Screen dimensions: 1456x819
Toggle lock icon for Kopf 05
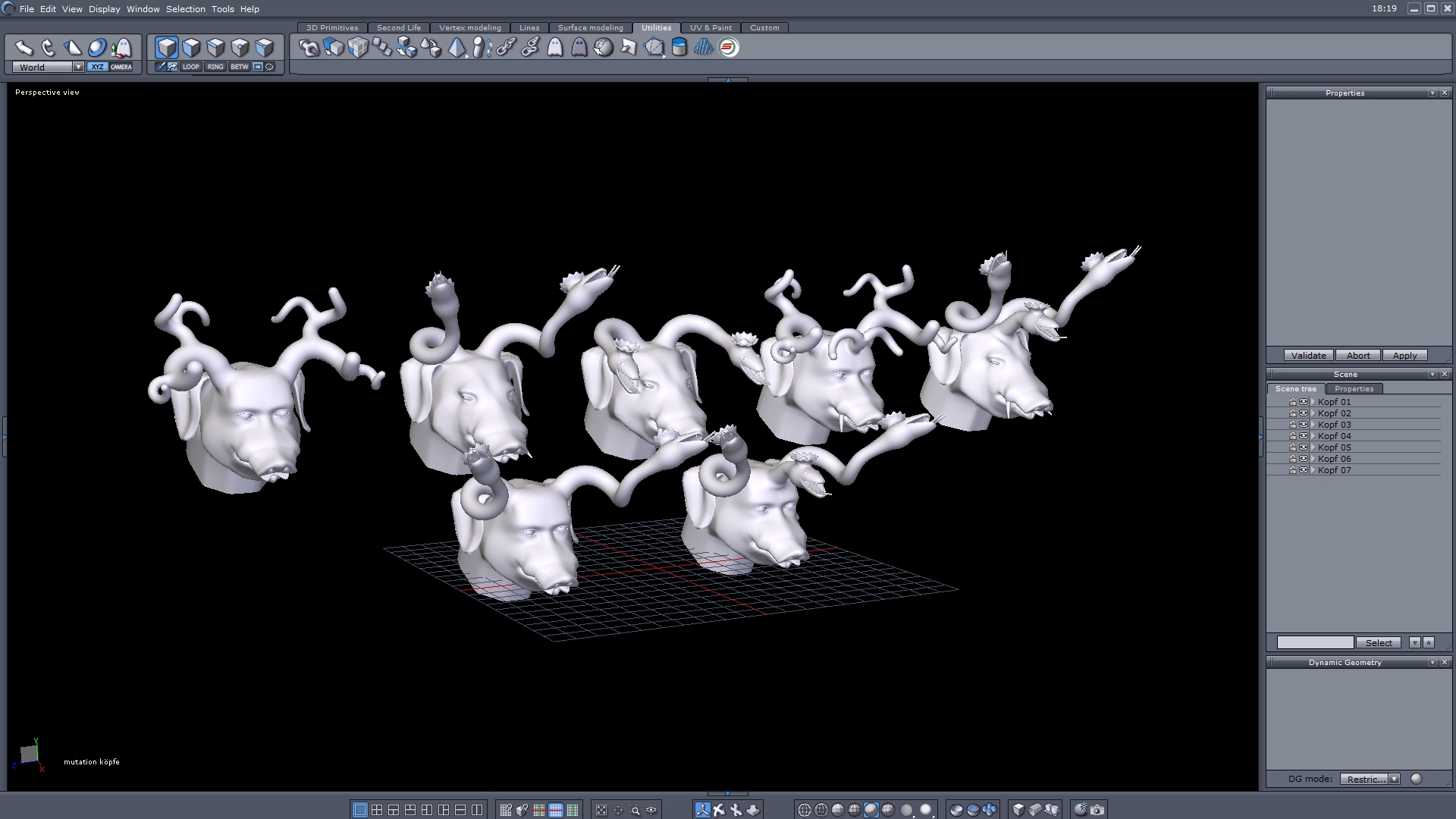click(x=1293, y=447)
